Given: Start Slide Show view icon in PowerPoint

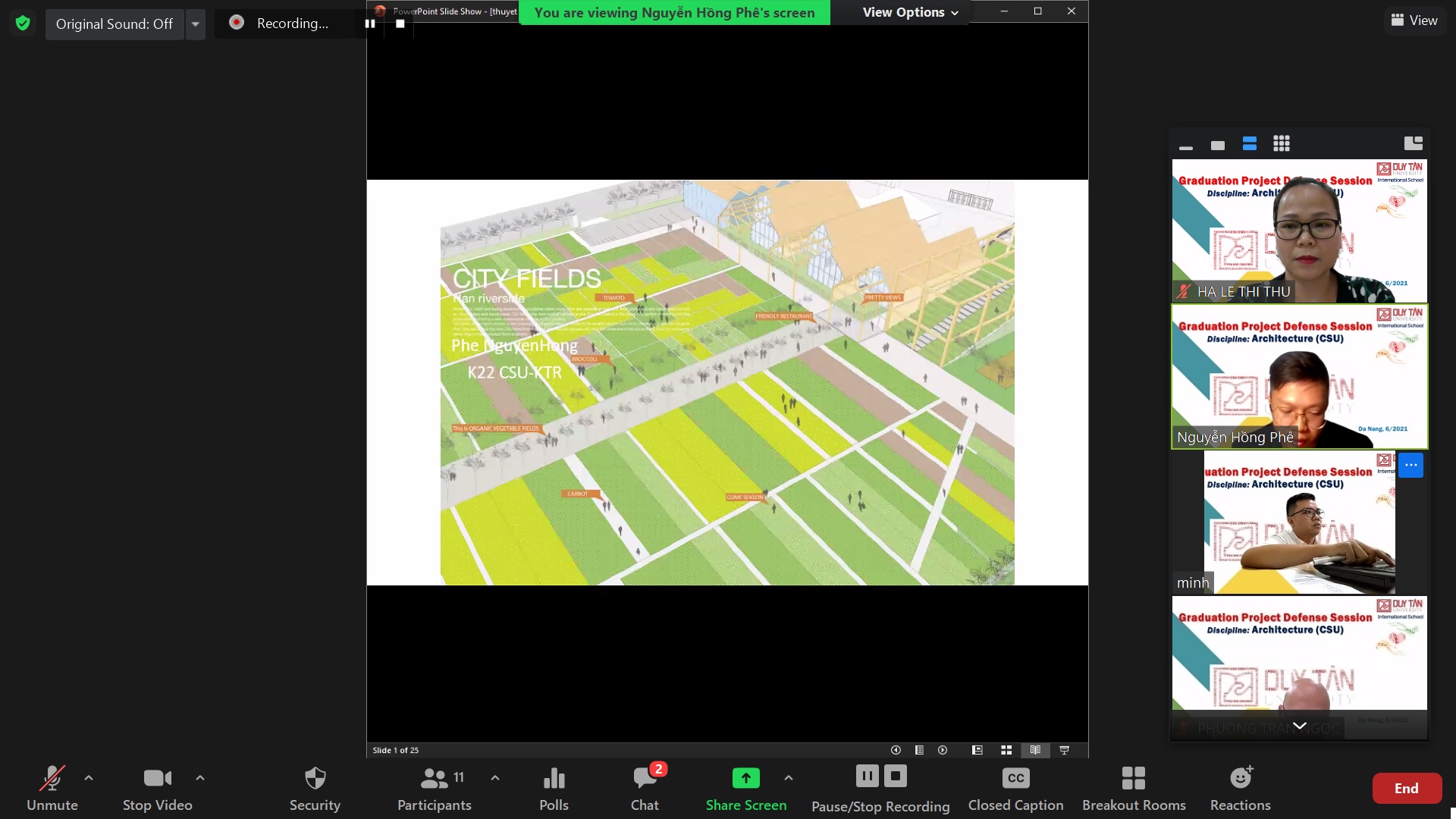Looking at the screenshot, I should pos(1065,750).
